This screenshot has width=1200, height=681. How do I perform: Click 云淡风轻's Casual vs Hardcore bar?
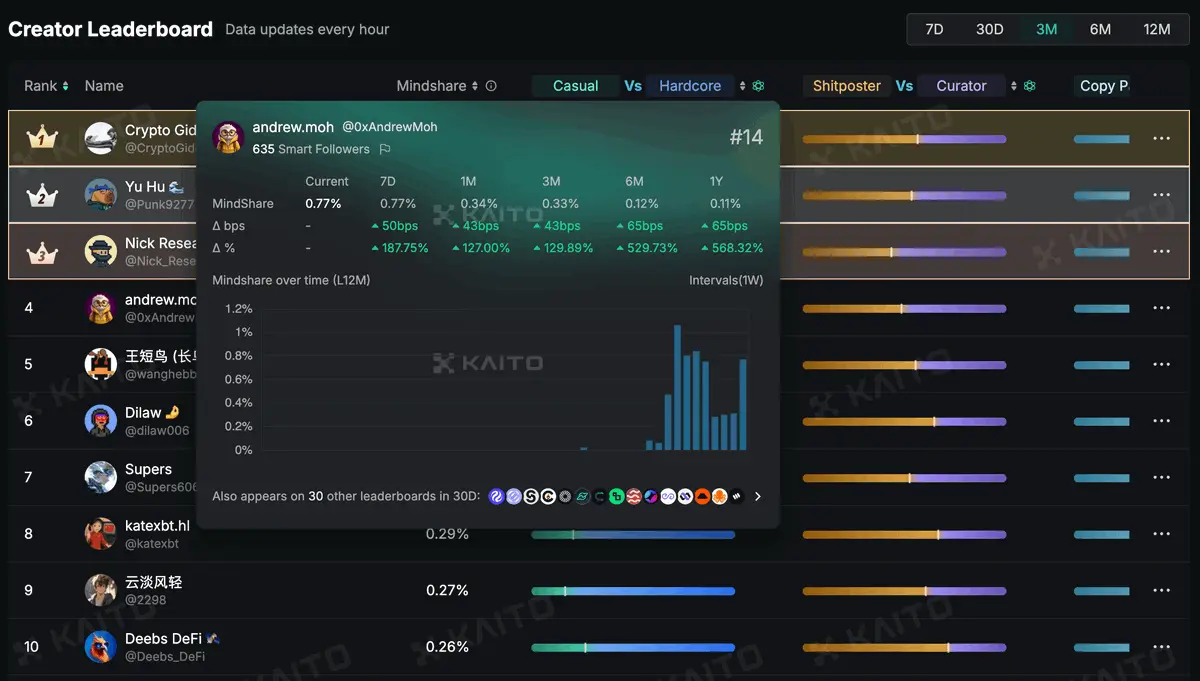coord(633,591)
